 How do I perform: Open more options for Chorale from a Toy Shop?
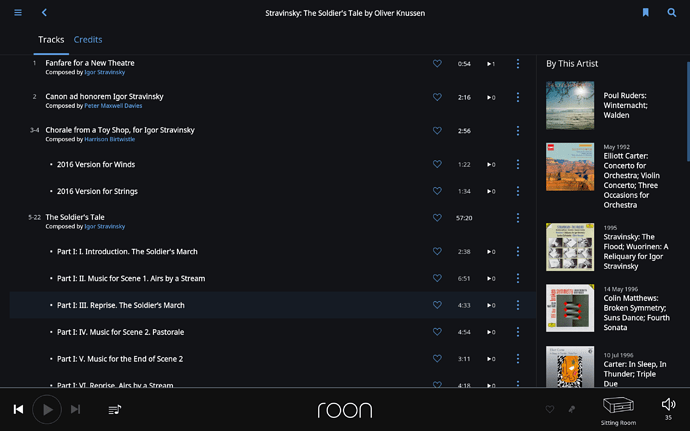(518, 130)
